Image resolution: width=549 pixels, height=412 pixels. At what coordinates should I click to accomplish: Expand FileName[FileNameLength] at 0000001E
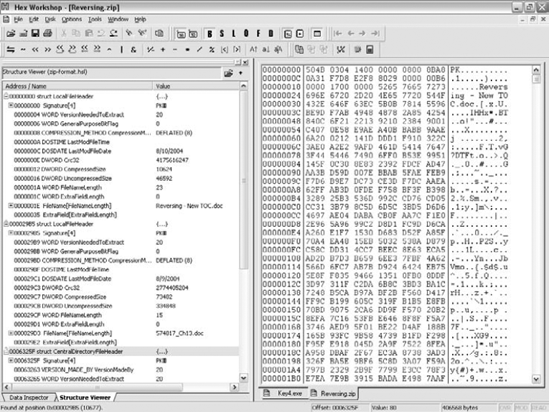click(11, 205)
